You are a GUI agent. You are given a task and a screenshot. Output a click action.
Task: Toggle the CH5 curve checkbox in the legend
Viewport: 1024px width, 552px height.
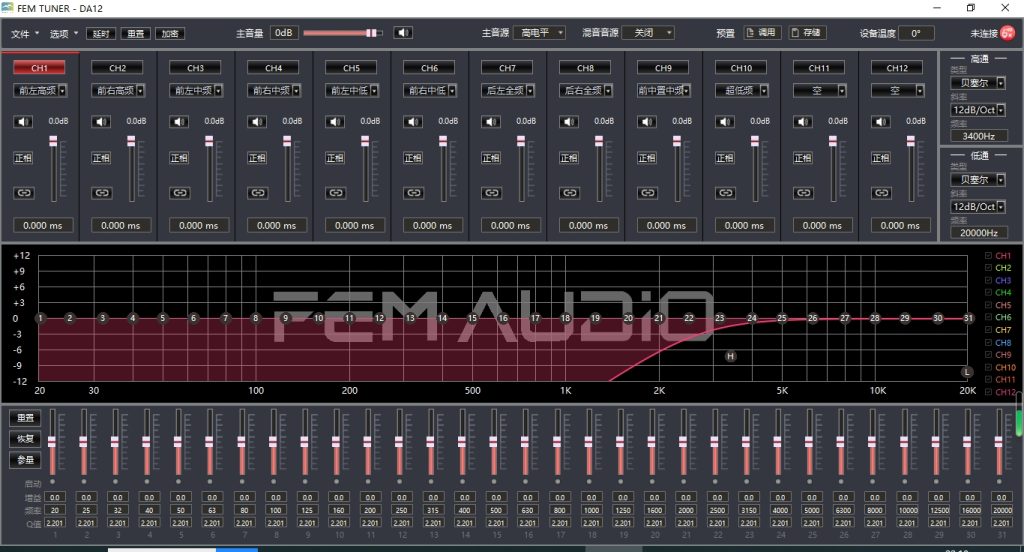point(988,305)
